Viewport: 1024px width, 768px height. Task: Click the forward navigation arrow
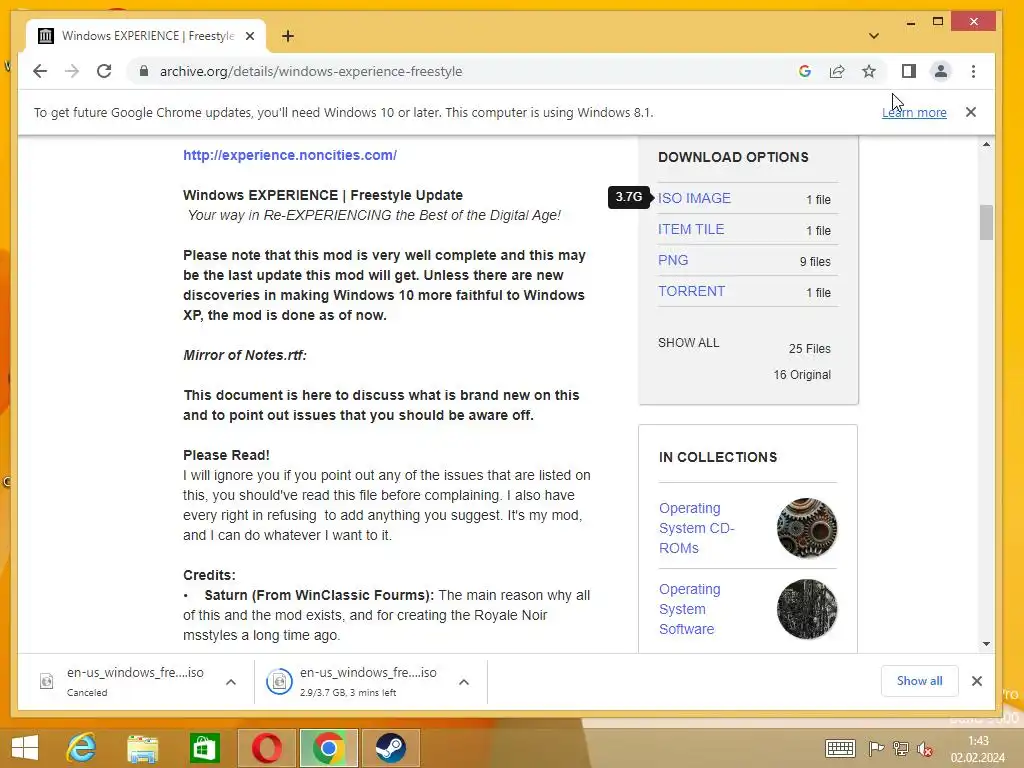[72, 71]
